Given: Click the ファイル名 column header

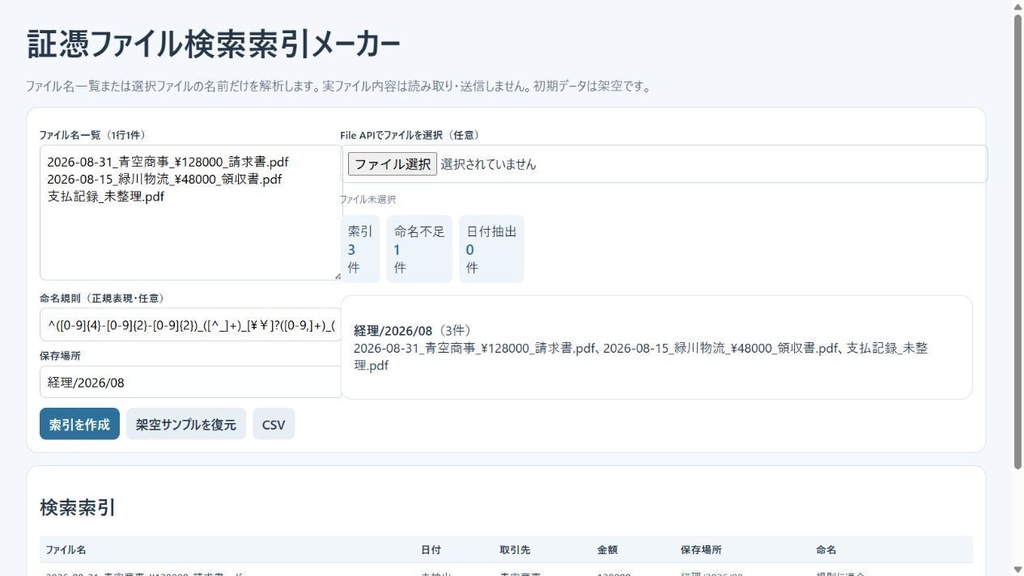Looking at the screenshot, I should (x=65, y=550).
